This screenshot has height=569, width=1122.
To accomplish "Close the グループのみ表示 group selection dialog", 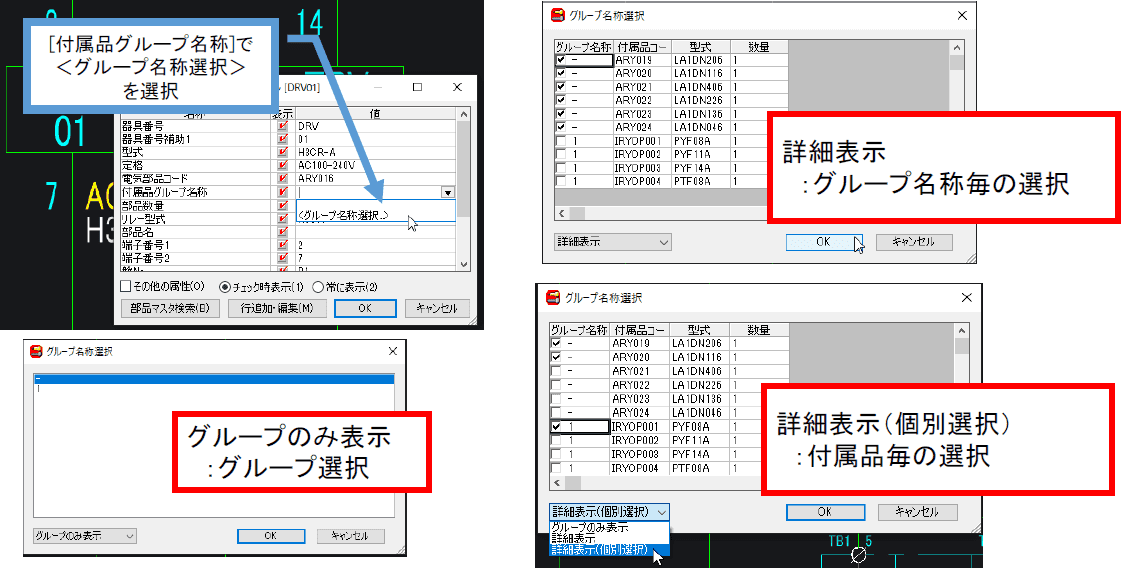I will pos(392,351).
